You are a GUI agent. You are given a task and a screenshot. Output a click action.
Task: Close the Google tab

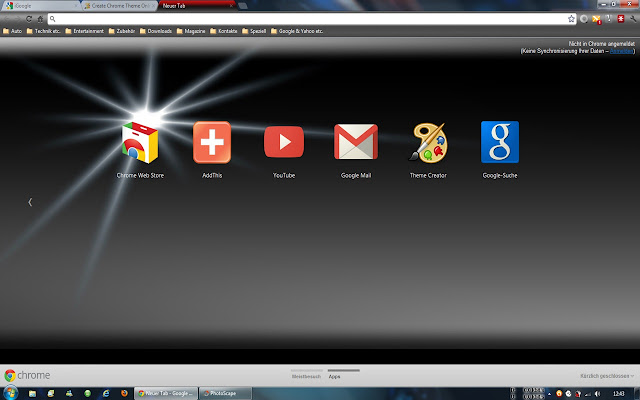(x=76, y=6)
